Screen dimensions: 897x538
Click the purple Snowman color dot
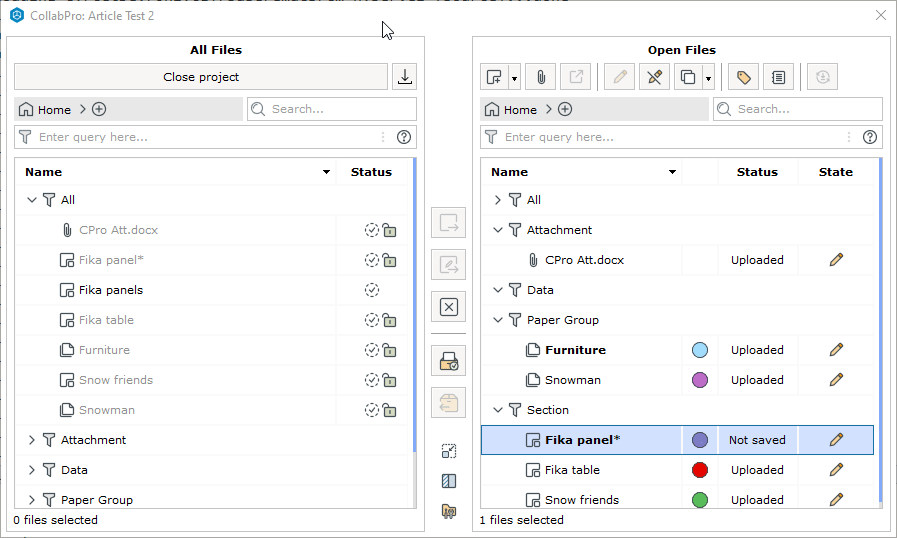tap(700, 380)
